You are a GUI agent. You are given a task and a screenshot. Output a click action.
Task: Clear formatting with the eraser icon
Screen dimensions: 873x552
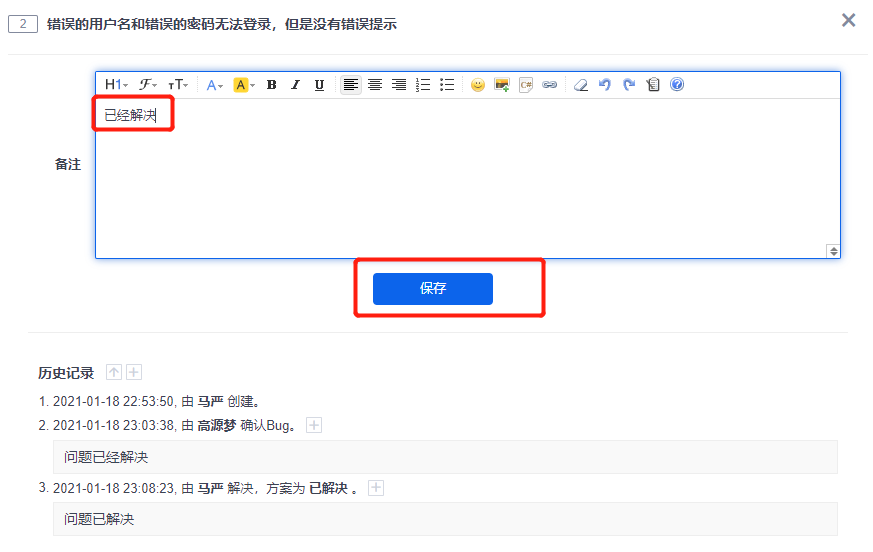click(x=581, y=85)
